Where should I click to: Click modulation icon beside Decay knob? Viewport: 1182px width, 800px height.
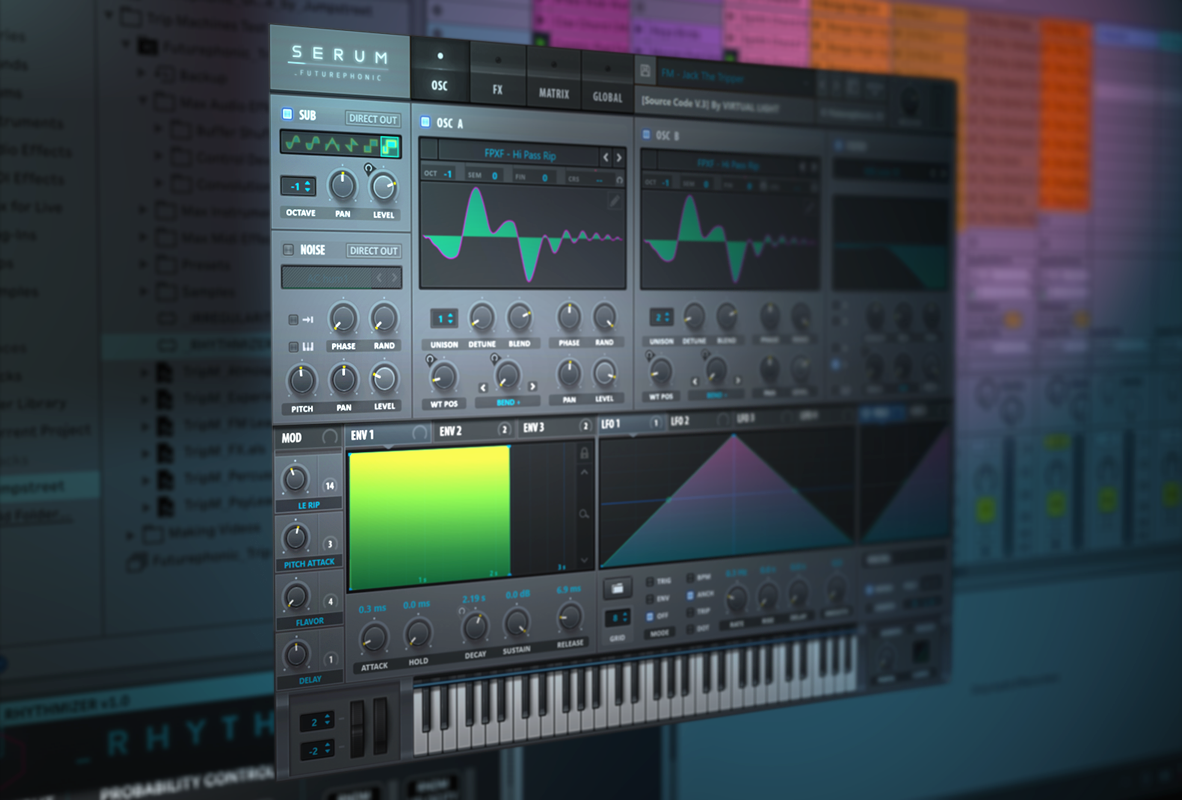pyautogui.click(x=462, y=610)
